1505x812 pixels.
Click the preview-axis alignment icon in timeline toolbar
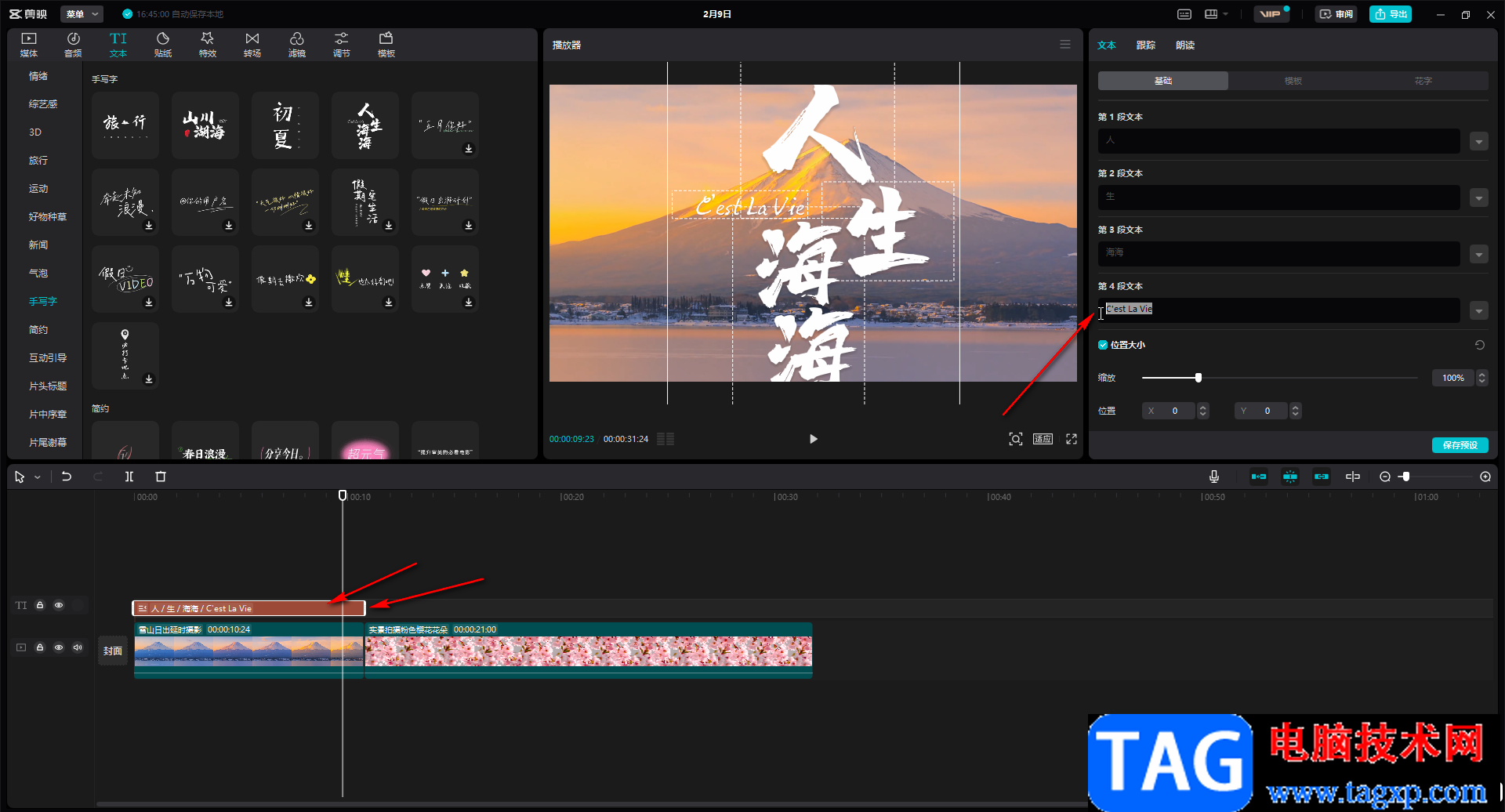pos(1353,477)
